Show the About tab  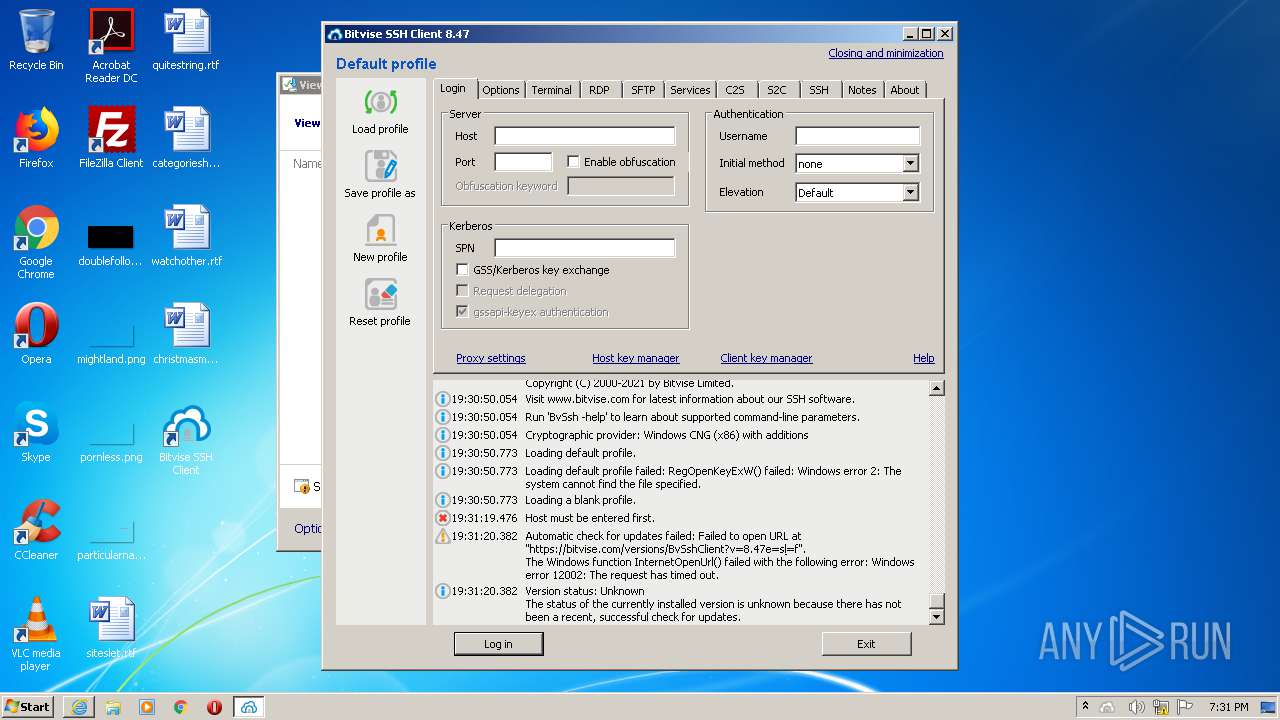click(x=905, y=90)
